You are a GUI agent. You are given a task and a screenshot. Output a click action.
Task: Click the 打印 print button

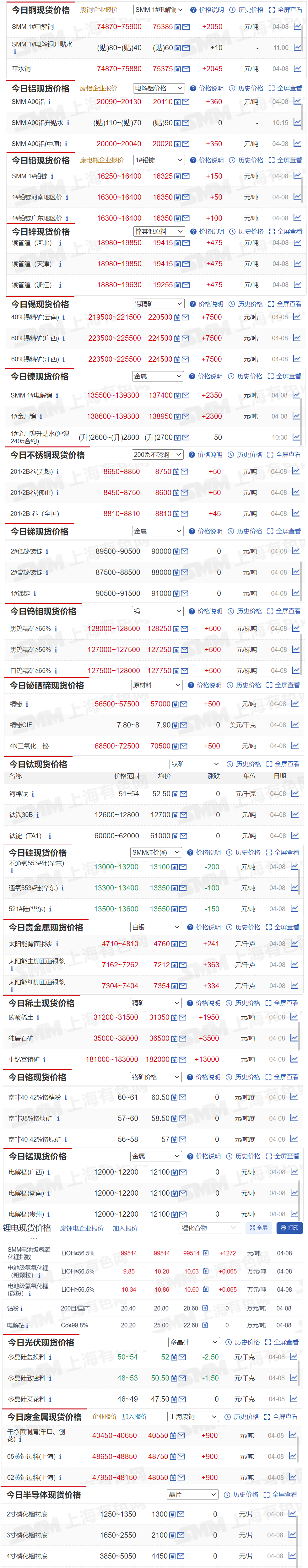click(x=290, y=1228)
